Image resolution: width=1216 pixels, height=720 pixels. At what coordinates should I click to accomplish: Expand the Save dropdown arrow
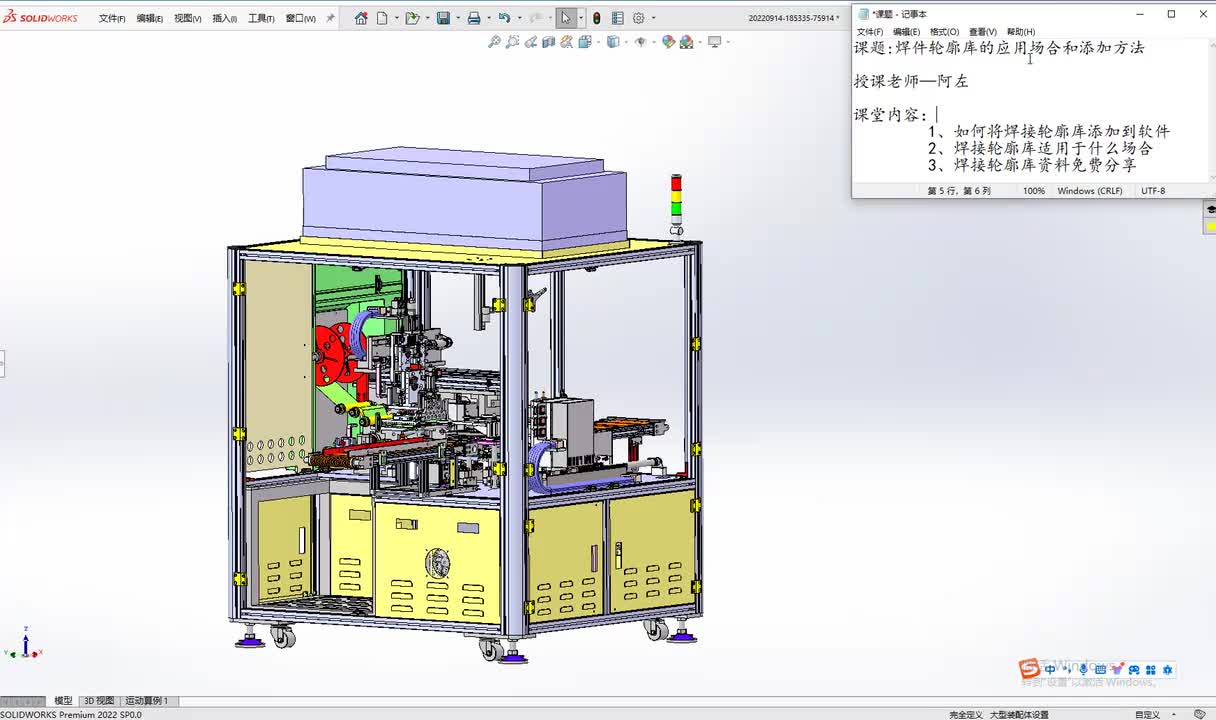coord(457,18)
